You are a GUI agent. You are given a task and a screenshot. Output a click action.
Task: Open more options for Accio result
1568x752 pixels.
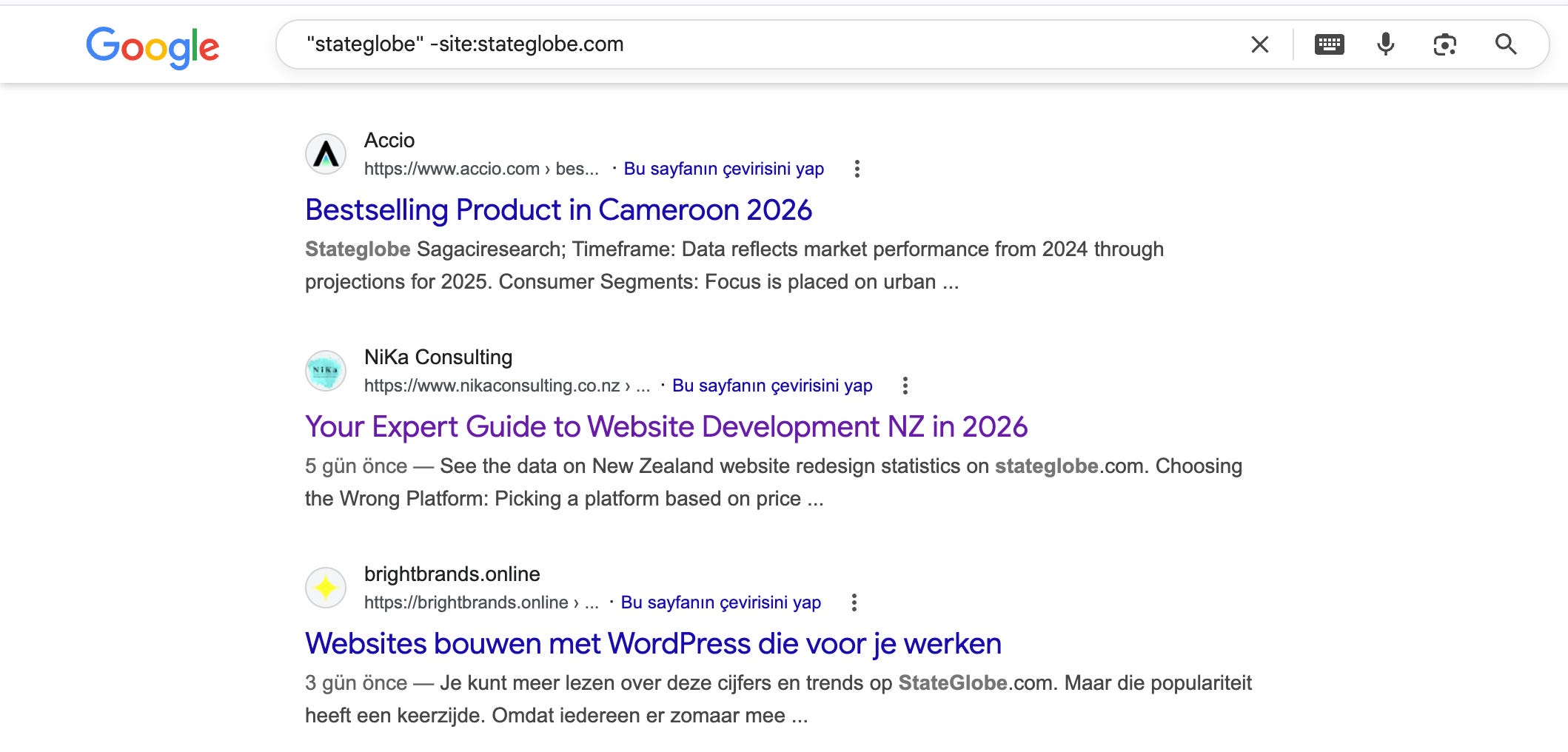[x=857, y=169]
